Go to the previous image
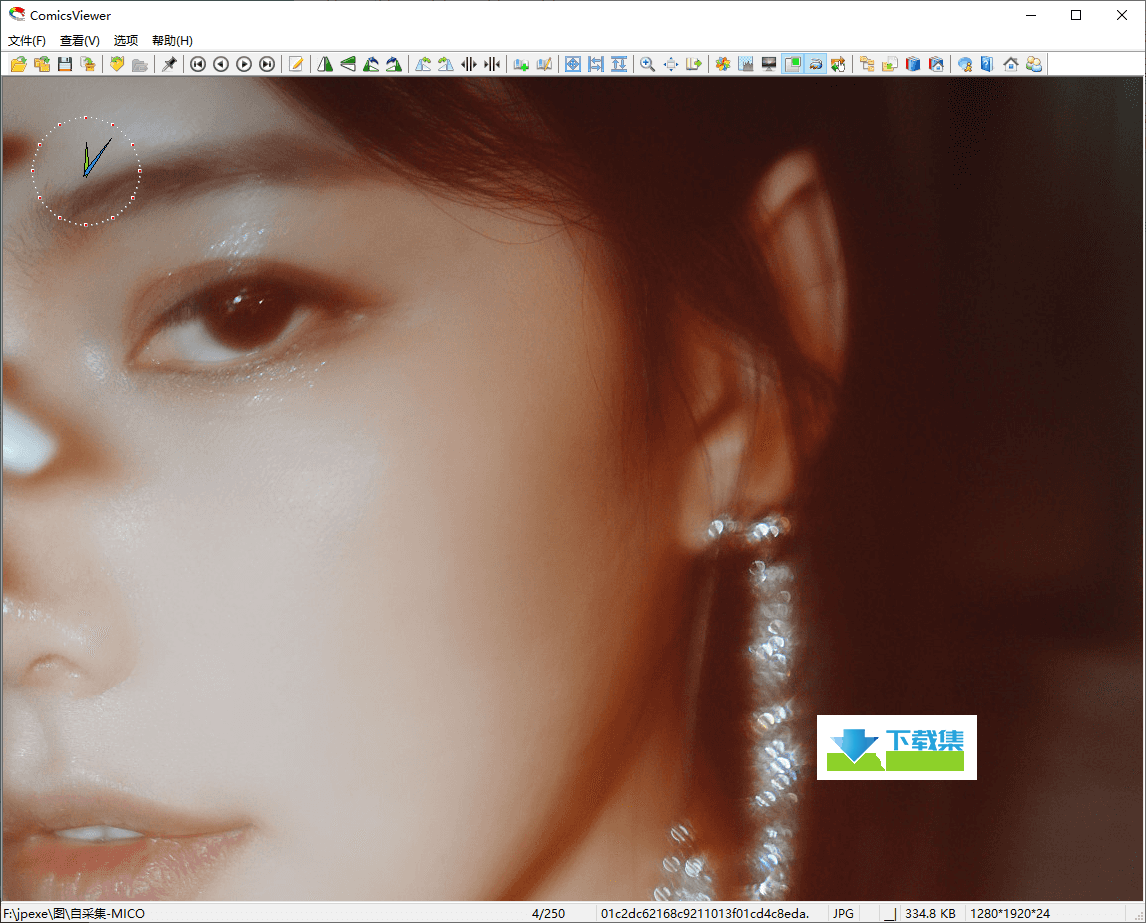Viewport: 1146px width, 923px height. tap(221, 64)
